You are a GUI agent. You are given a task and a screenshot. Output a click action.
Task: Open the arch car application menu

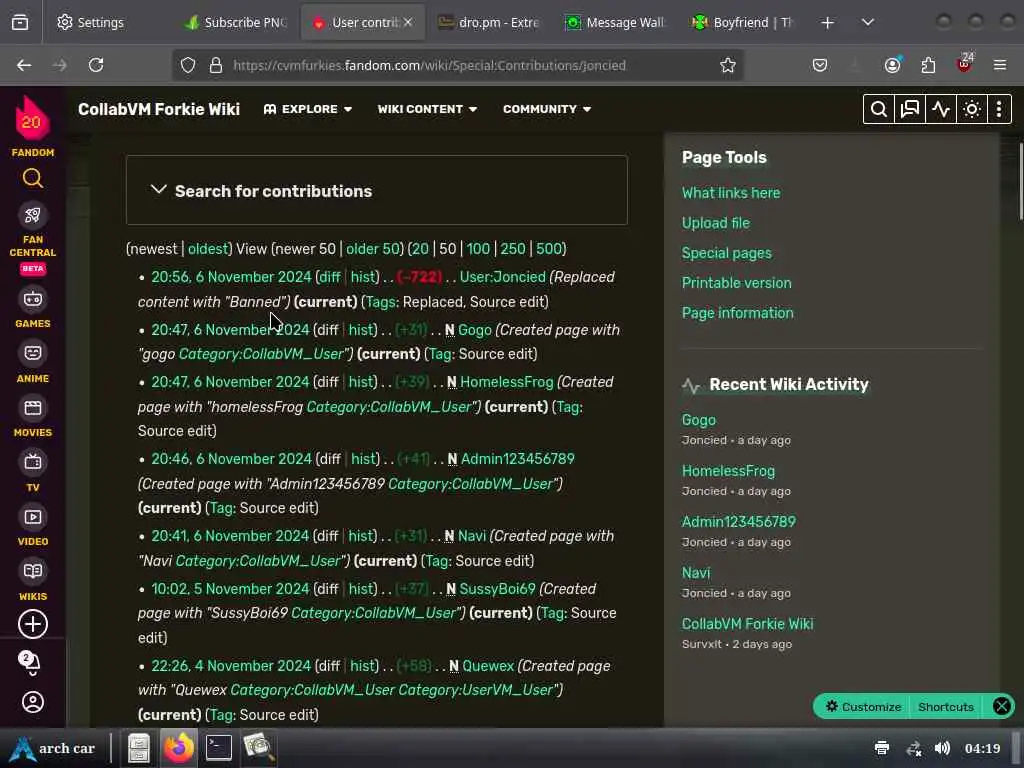[x=53, y=748]
